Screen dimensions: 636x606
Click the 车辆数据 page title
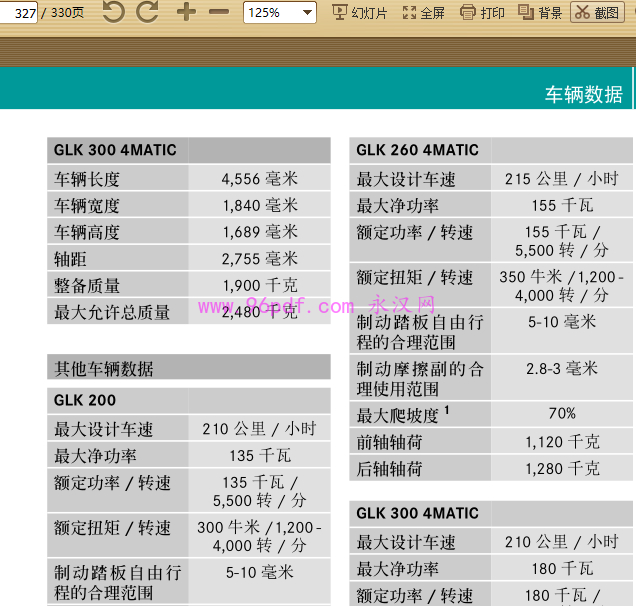pyautogui.click(x=583, y=95)
